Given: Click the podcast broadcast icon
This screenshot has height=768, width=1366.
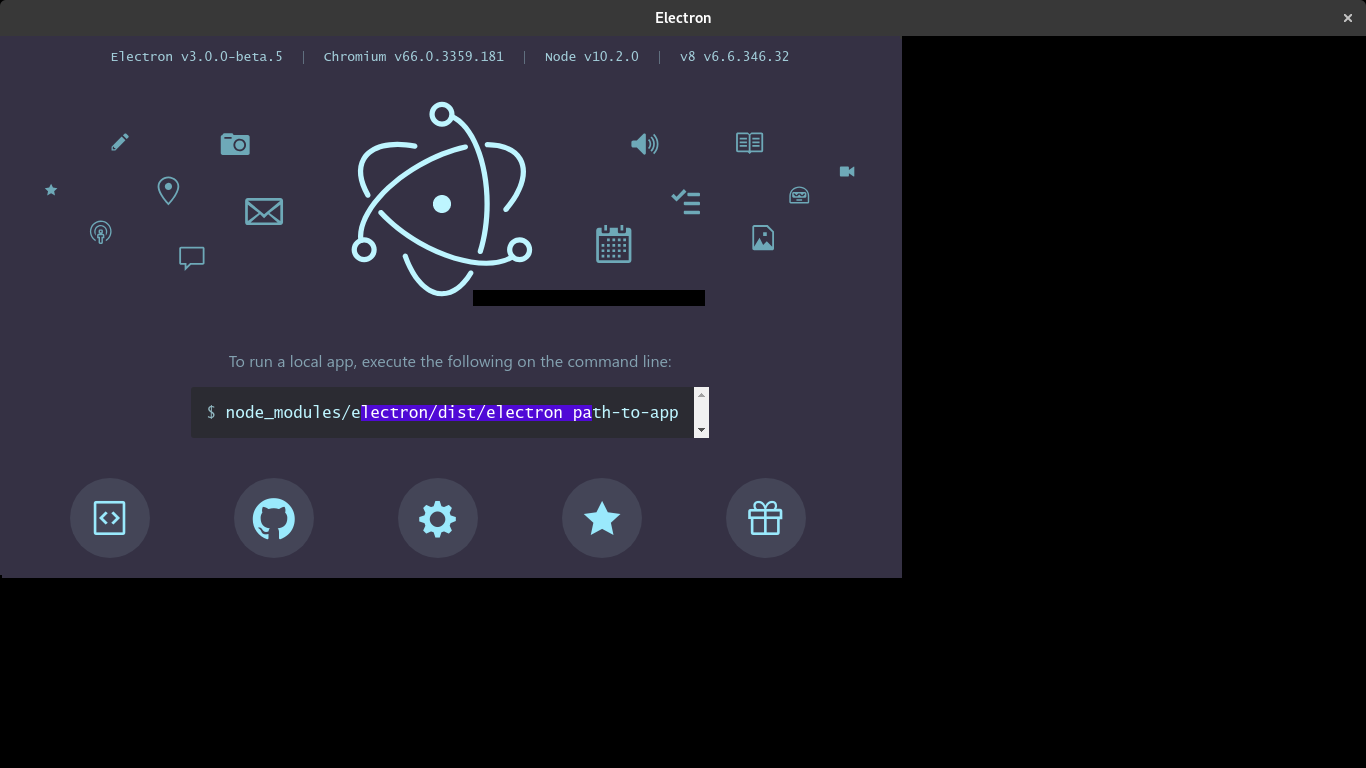Looking at the screenshot, I should point(100,232).
